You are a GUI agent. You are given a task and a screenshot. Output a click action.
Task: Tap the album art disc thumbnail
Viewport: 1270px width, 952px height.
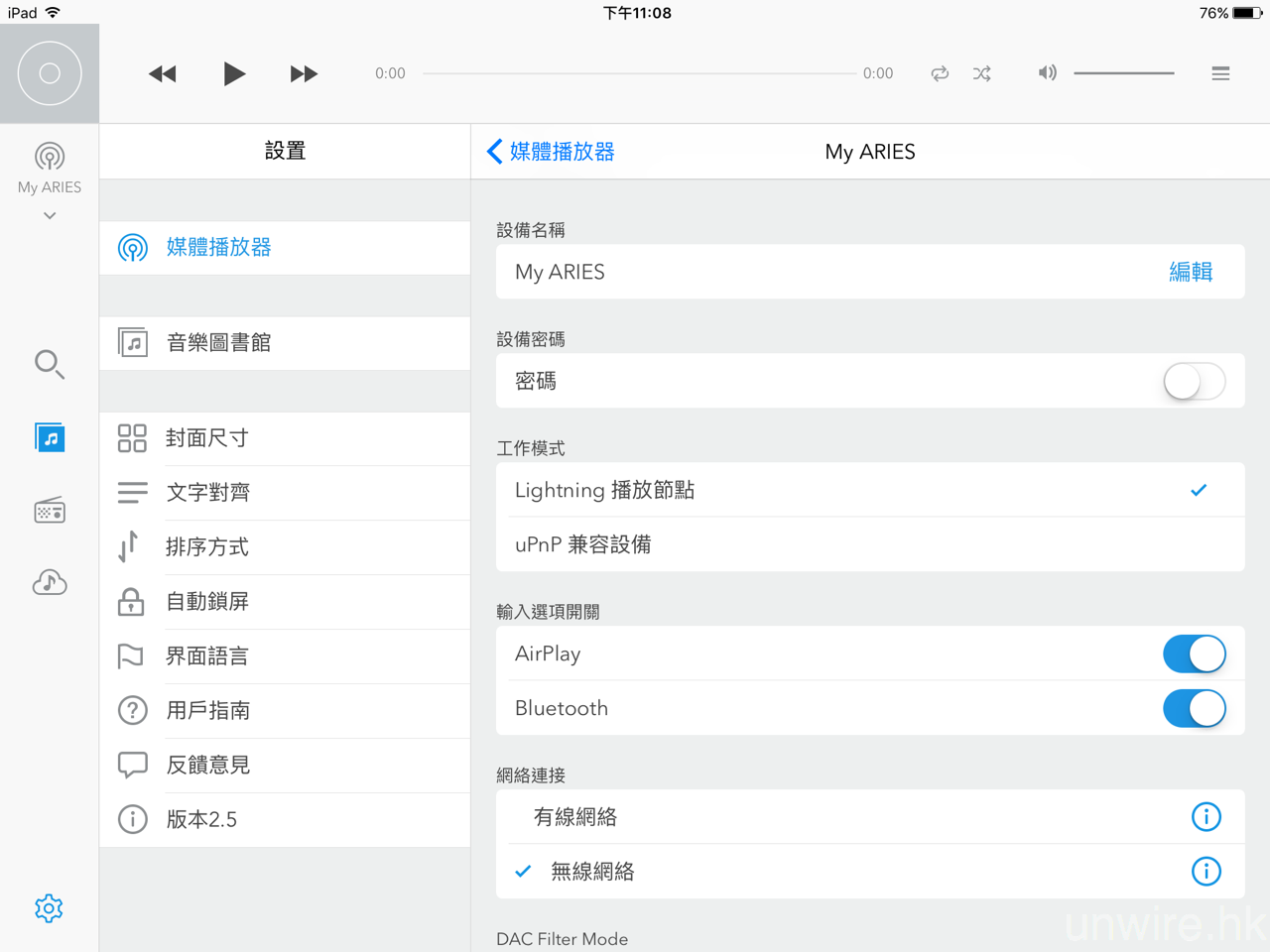[50, 73]
